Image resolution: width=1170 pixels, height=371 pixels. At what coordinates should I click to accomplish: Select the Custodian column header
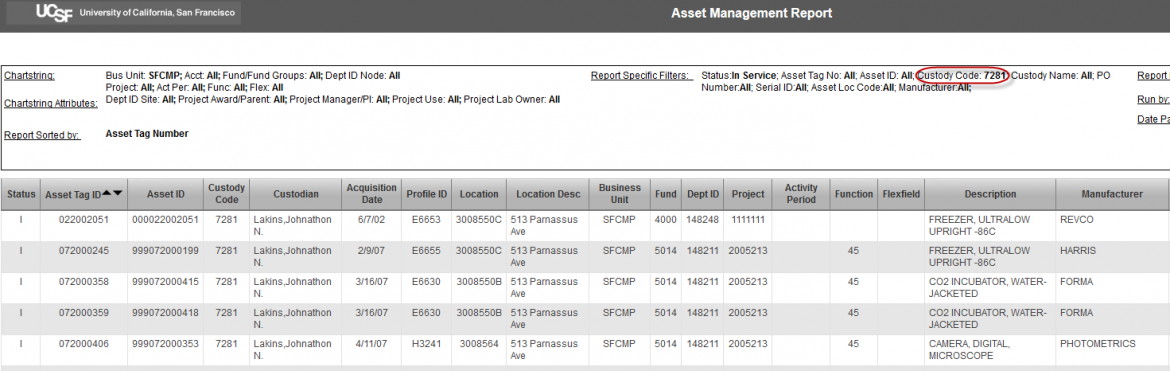point(295,194)
